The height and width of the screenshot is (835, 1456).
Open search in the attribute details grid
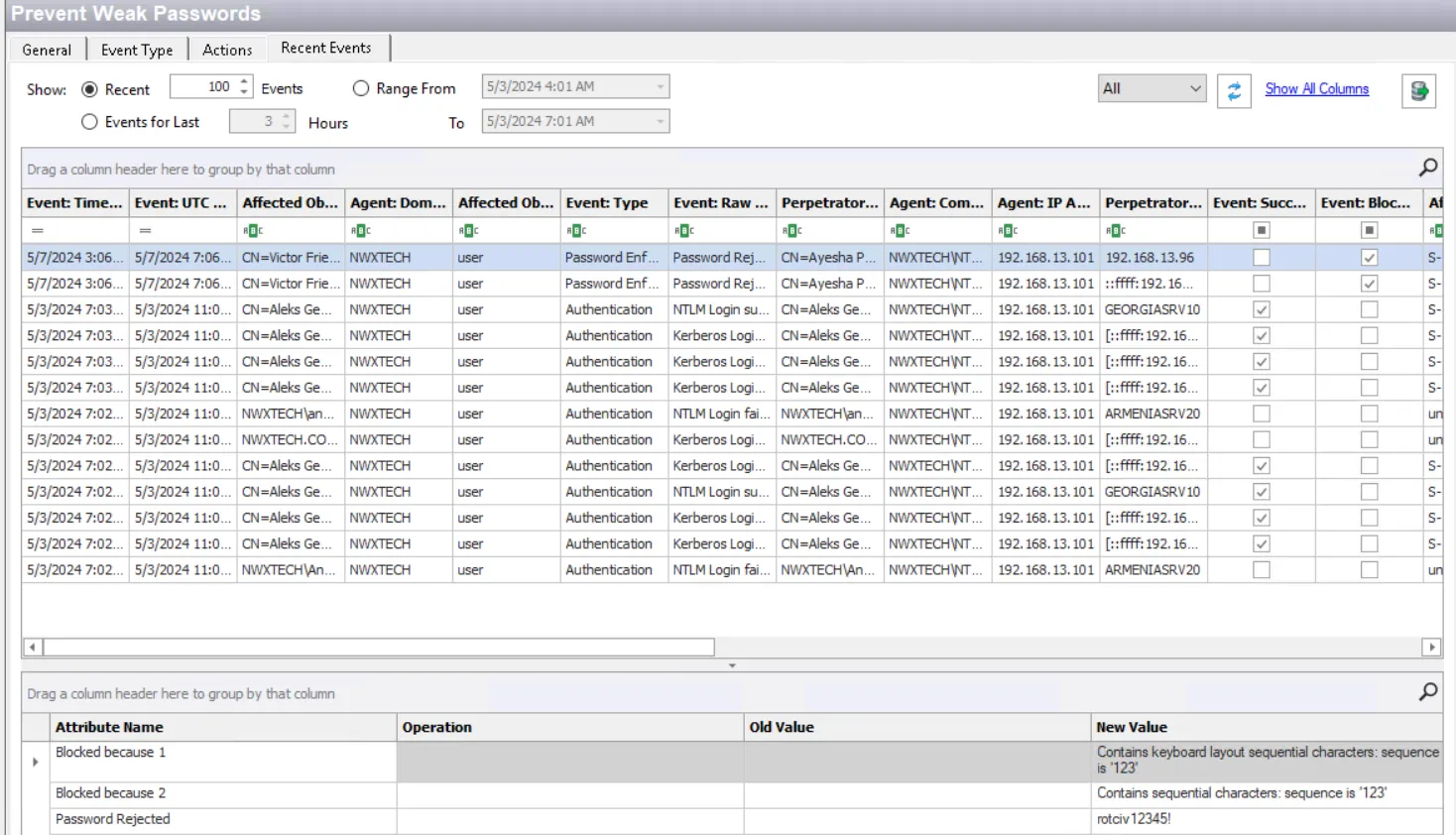click(x=1427, y=691)
